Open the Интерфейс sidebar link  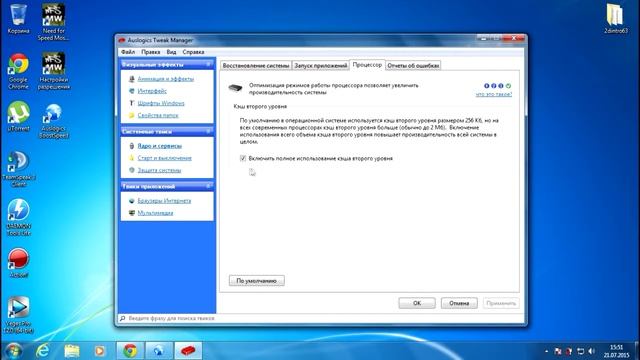tap(152, 91)
